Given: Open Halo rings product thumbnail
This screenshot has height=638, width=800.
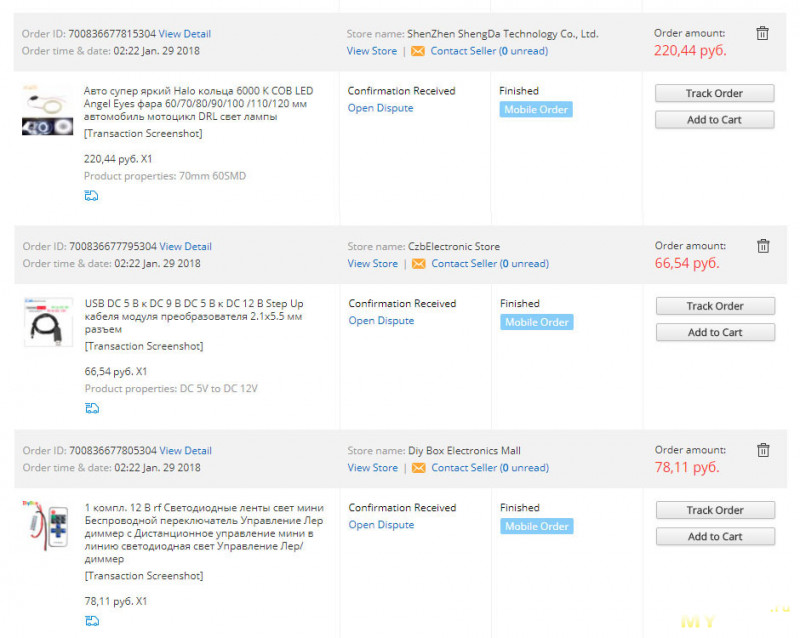Looking at the screenshot, I should pyautogui.click(x=47, y=110).
